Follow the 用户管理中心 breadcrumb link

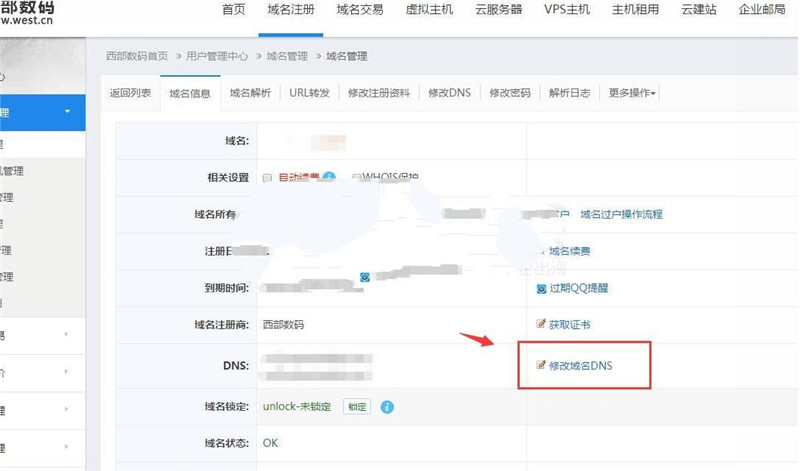217,56
